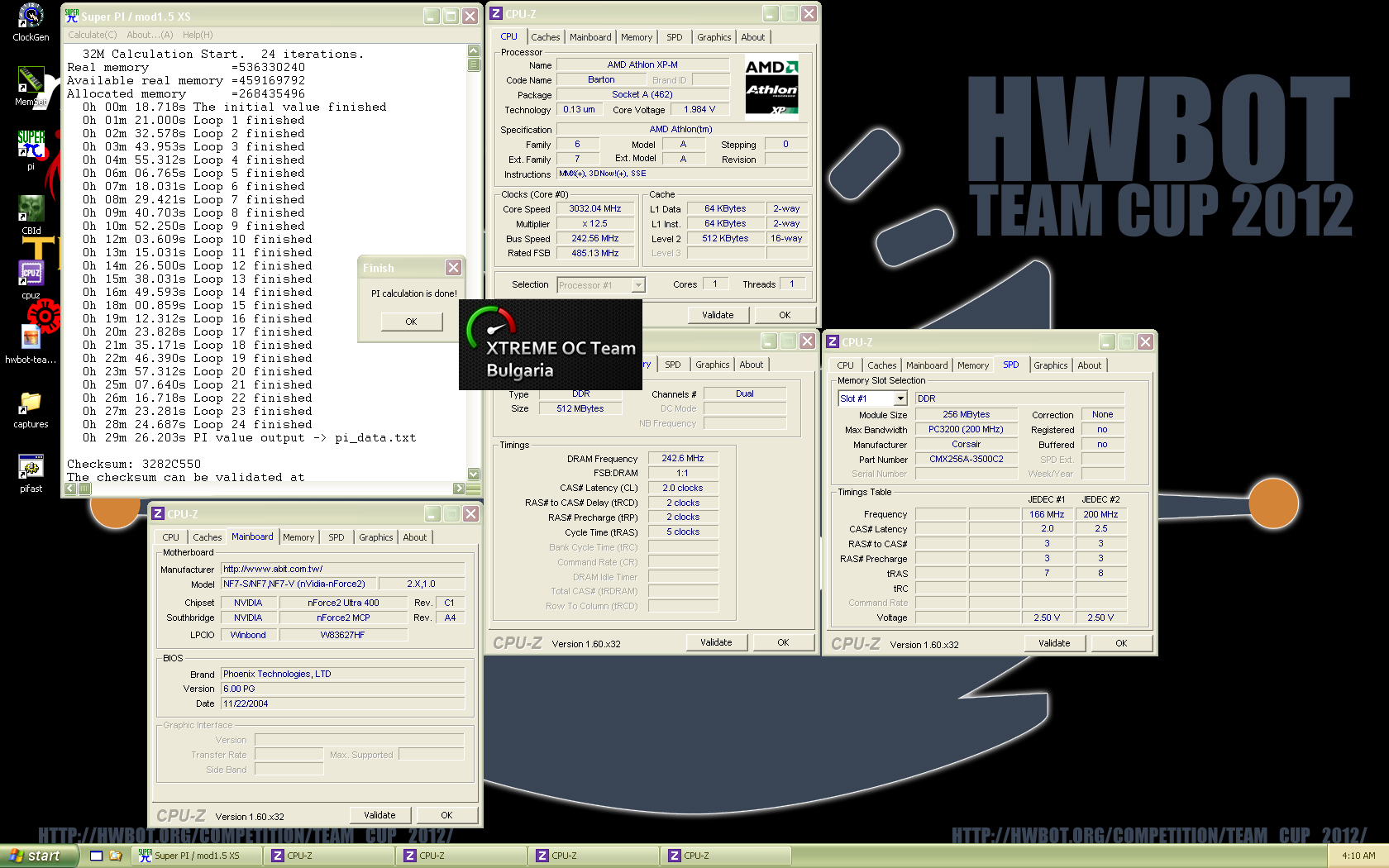
Task: Launch the Super PI desktop shortcut
Action: (x=31, y=150)
